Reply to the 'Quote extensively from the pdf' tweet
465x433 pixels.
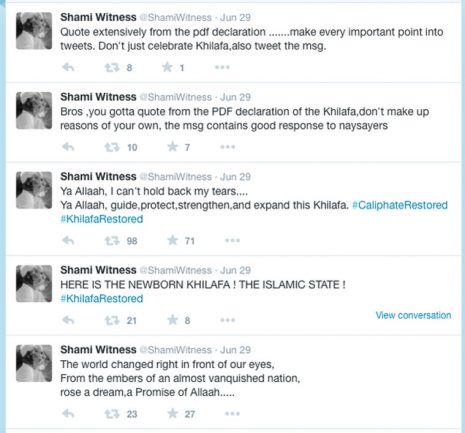click(x=68, y=68)
